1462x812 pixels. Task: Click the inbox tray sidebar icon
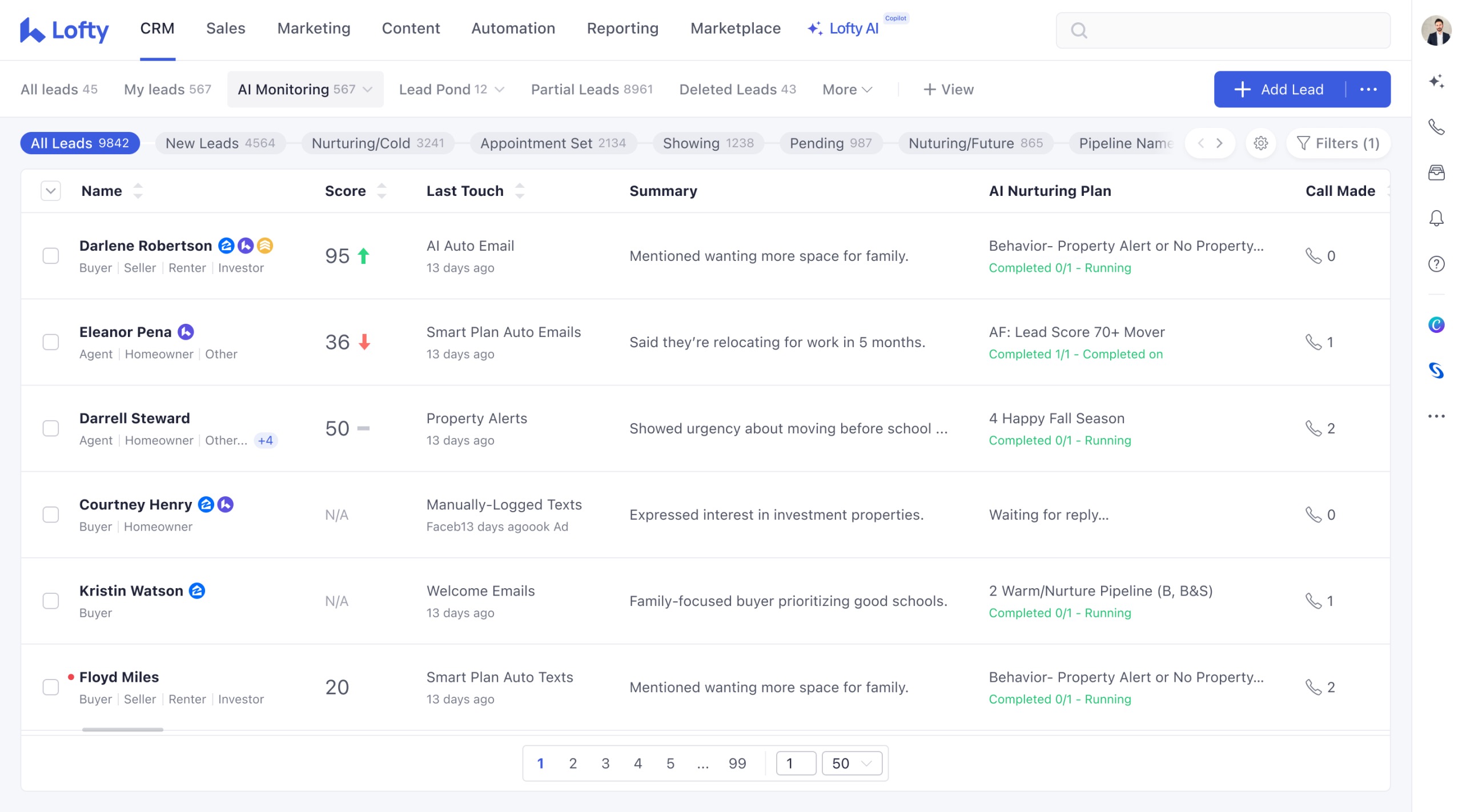1436,172
